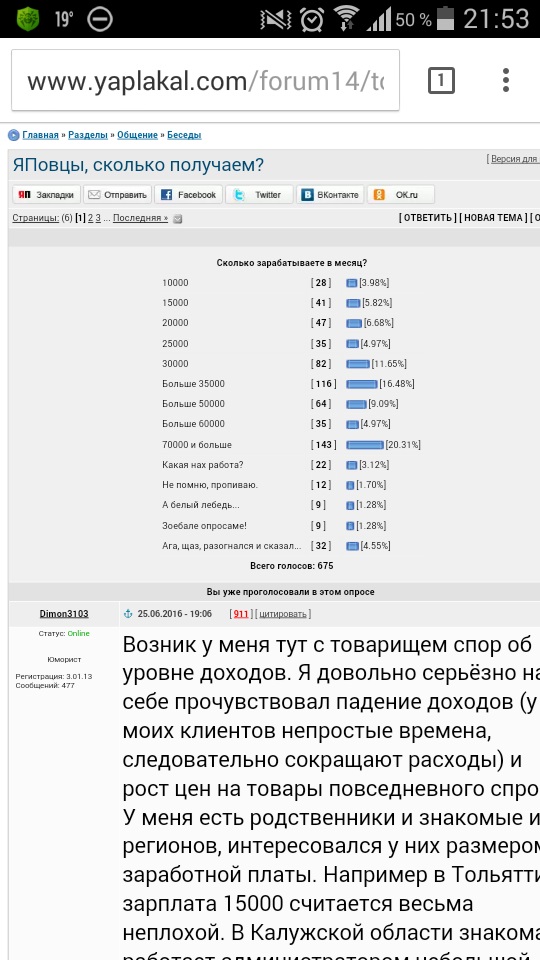
Task: Click the poll option А белый лебедь...
Action: 201,506
